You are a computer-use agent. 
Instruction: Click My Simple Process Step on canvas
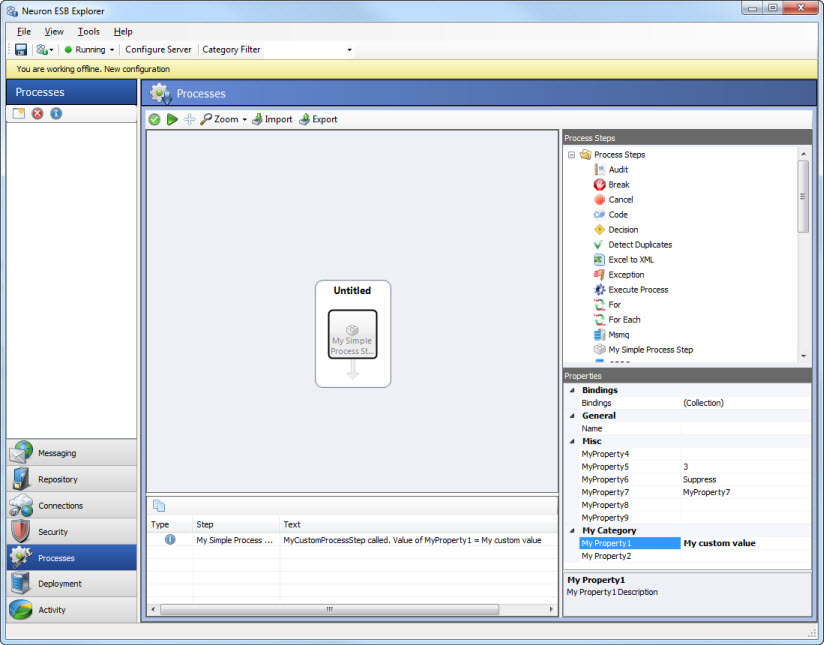point(353,334)
